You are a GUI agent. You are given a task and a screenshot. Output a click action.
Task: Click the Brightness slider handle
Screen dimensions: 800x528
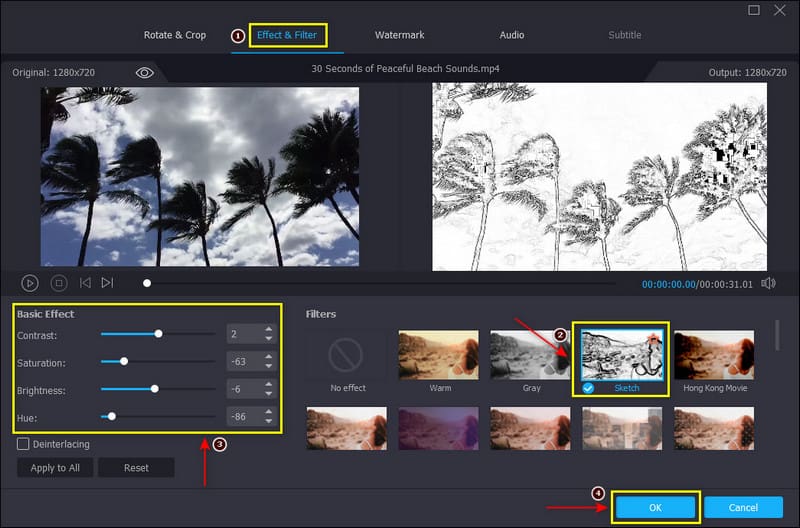click(154, 388)
